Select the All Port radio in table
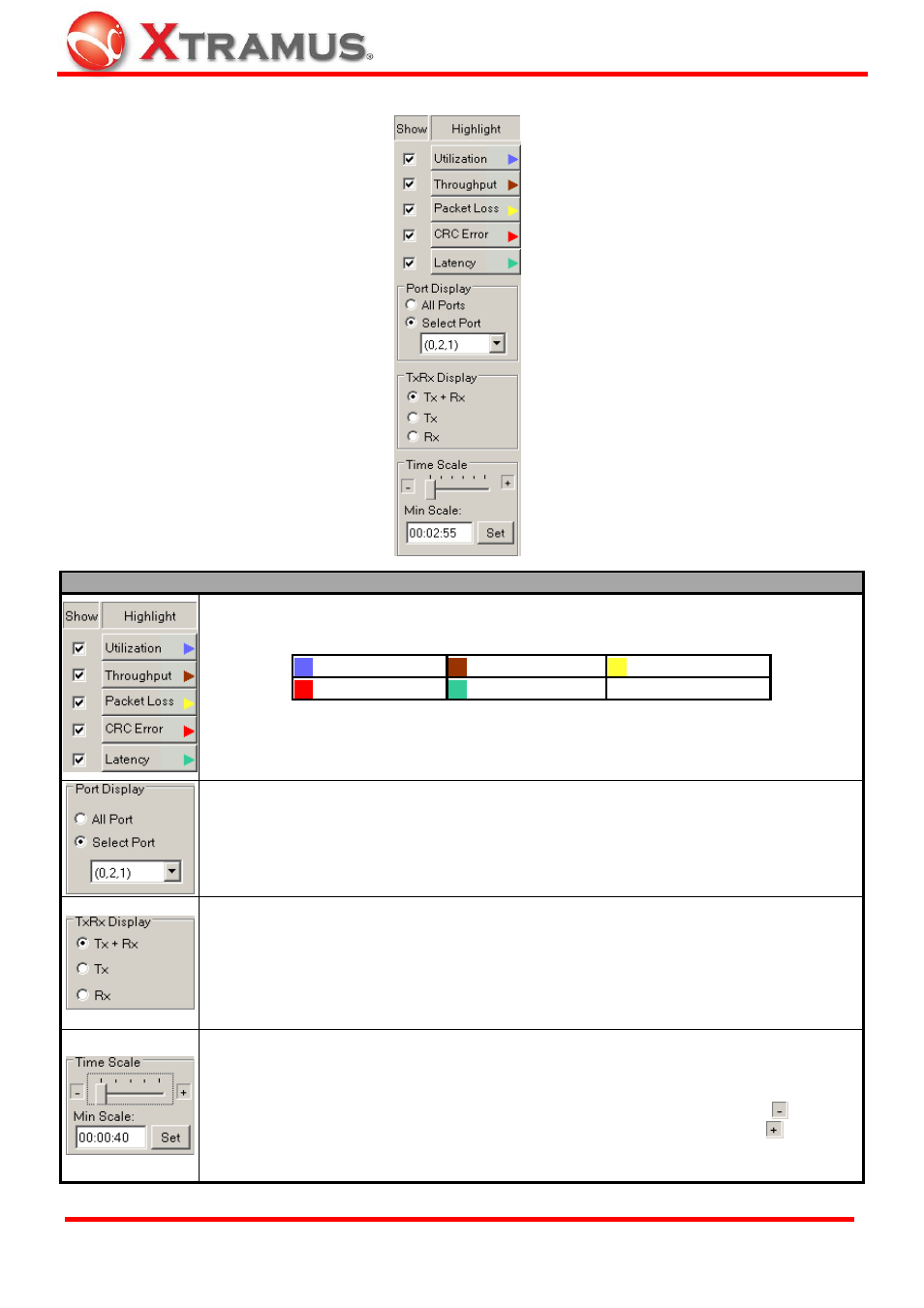Image resolution: width=924 pixels, height=1308 pixels. (80, 819)
